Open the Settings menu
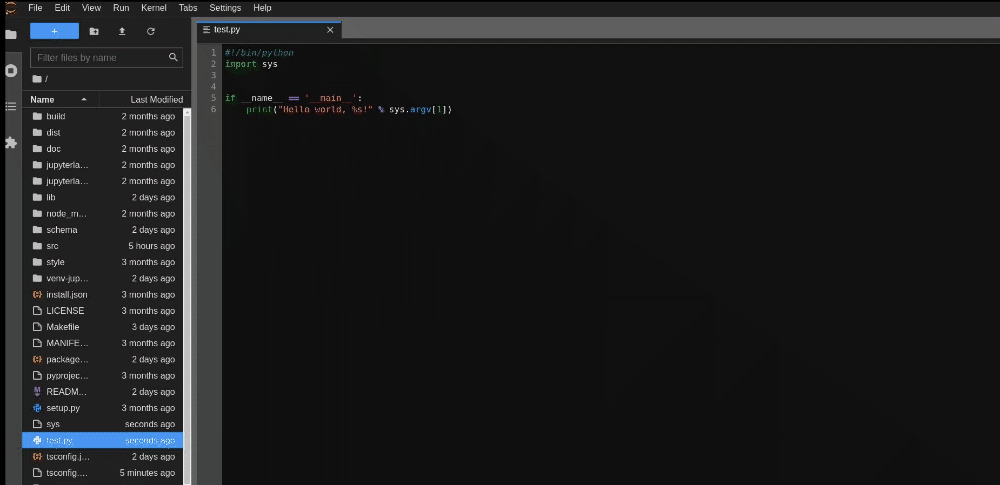This screenshot has width=1000, height=485. (225, 8)
